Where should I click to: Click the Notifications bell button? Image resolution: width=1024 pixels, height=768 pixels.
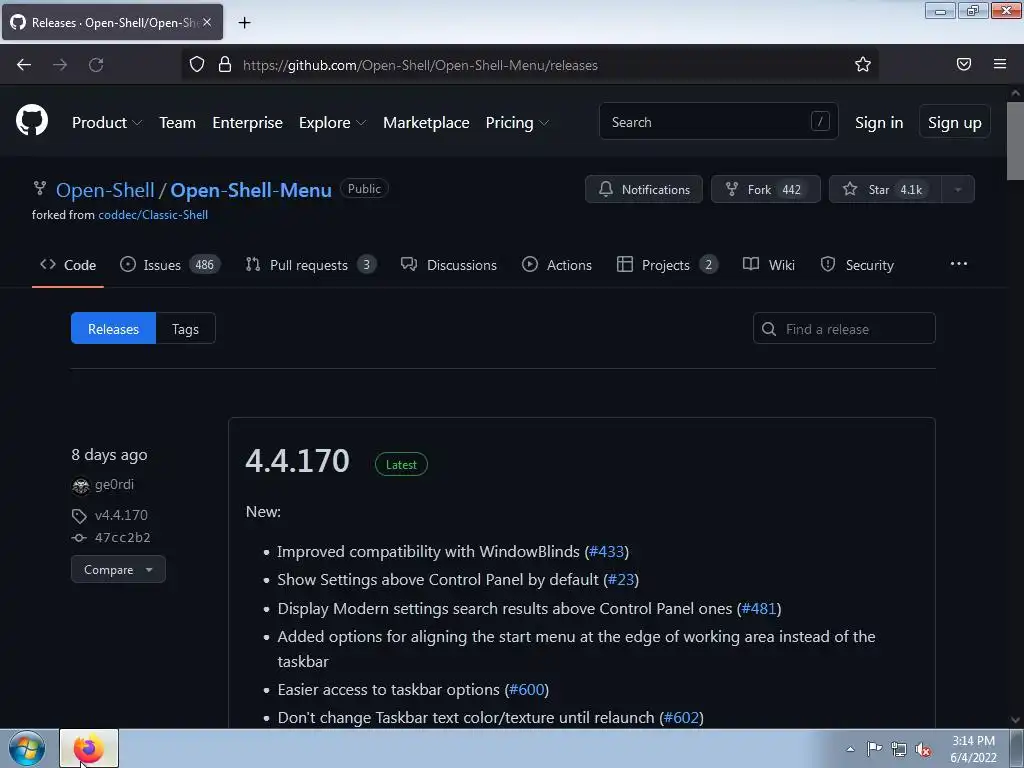pos(644,189)
